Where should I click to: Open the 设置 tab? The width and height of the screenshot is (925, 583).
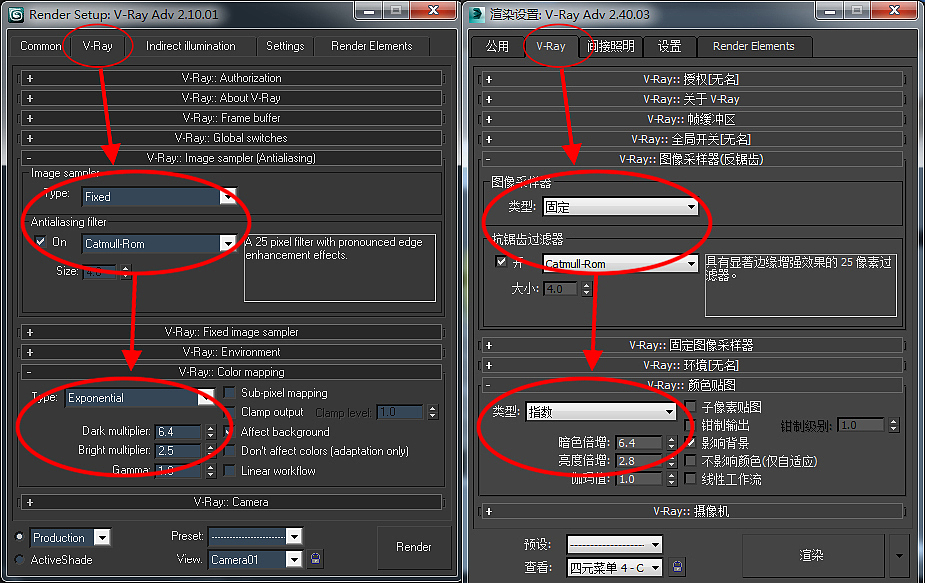pos(670,47)
